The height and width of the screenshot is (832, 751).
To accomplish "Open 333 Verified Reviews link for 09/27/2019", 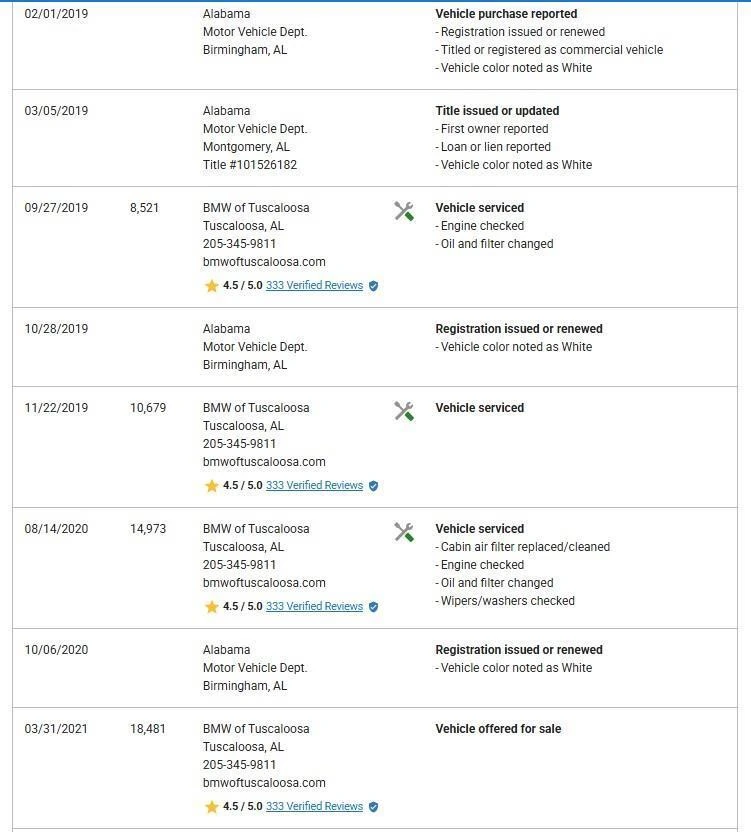I will coord(314,286).
